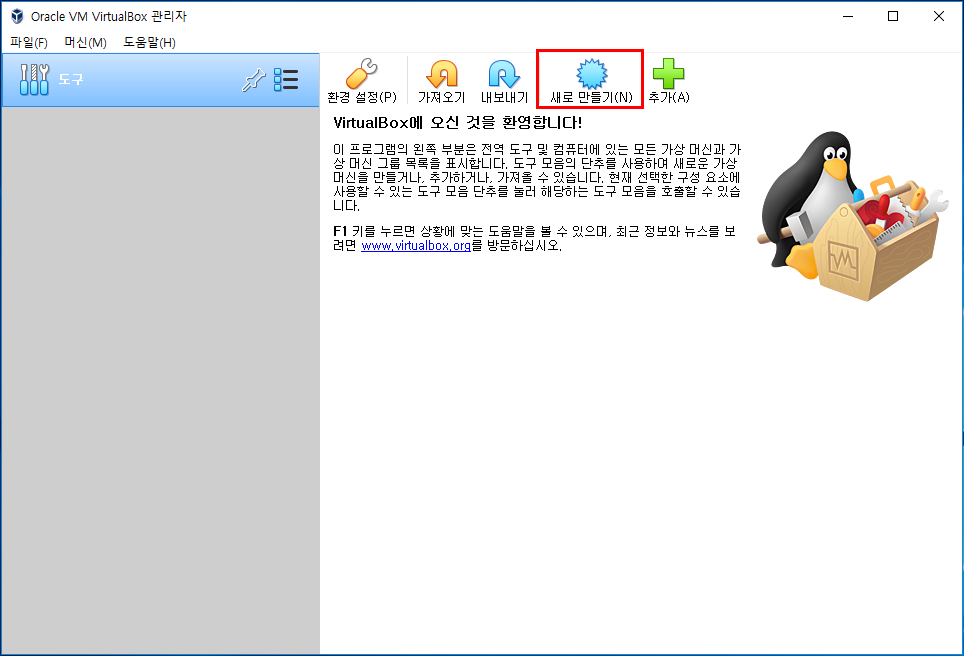Visit the www.virtualbox.org link
The image size is (964, 656).
(x=416, y=246)
